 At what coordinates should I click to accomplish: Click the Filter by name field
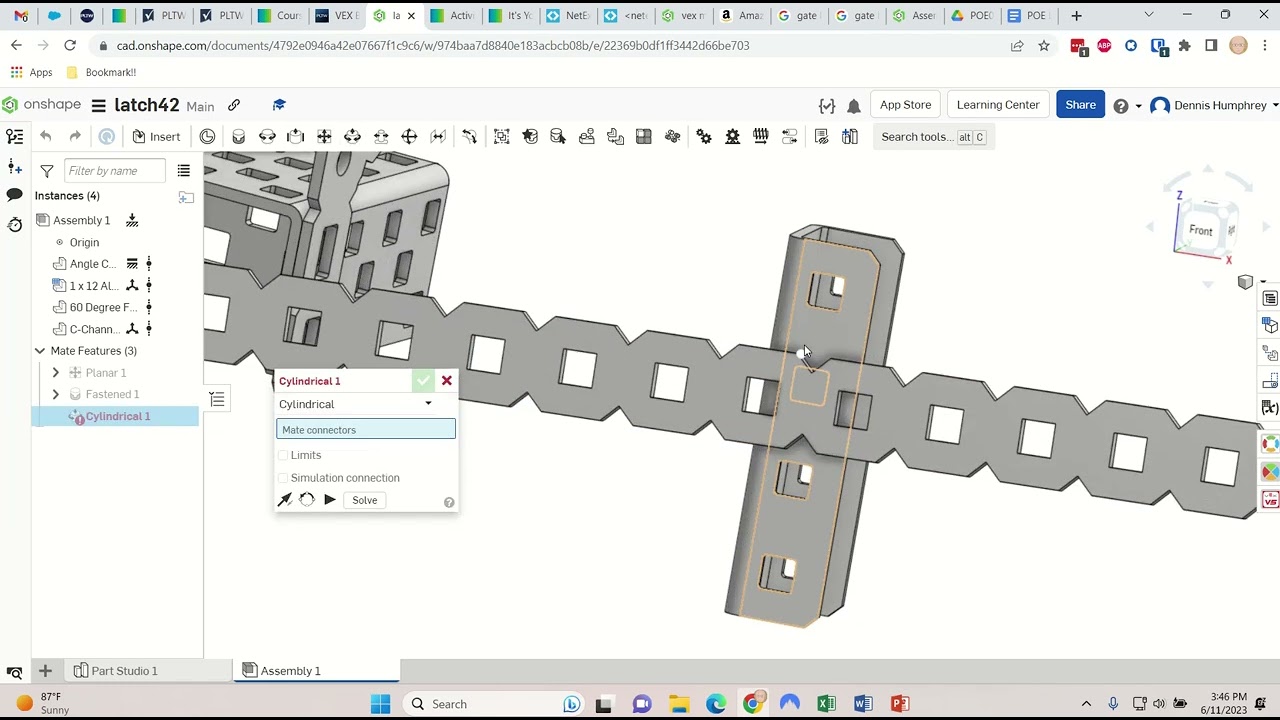point(115,171)
